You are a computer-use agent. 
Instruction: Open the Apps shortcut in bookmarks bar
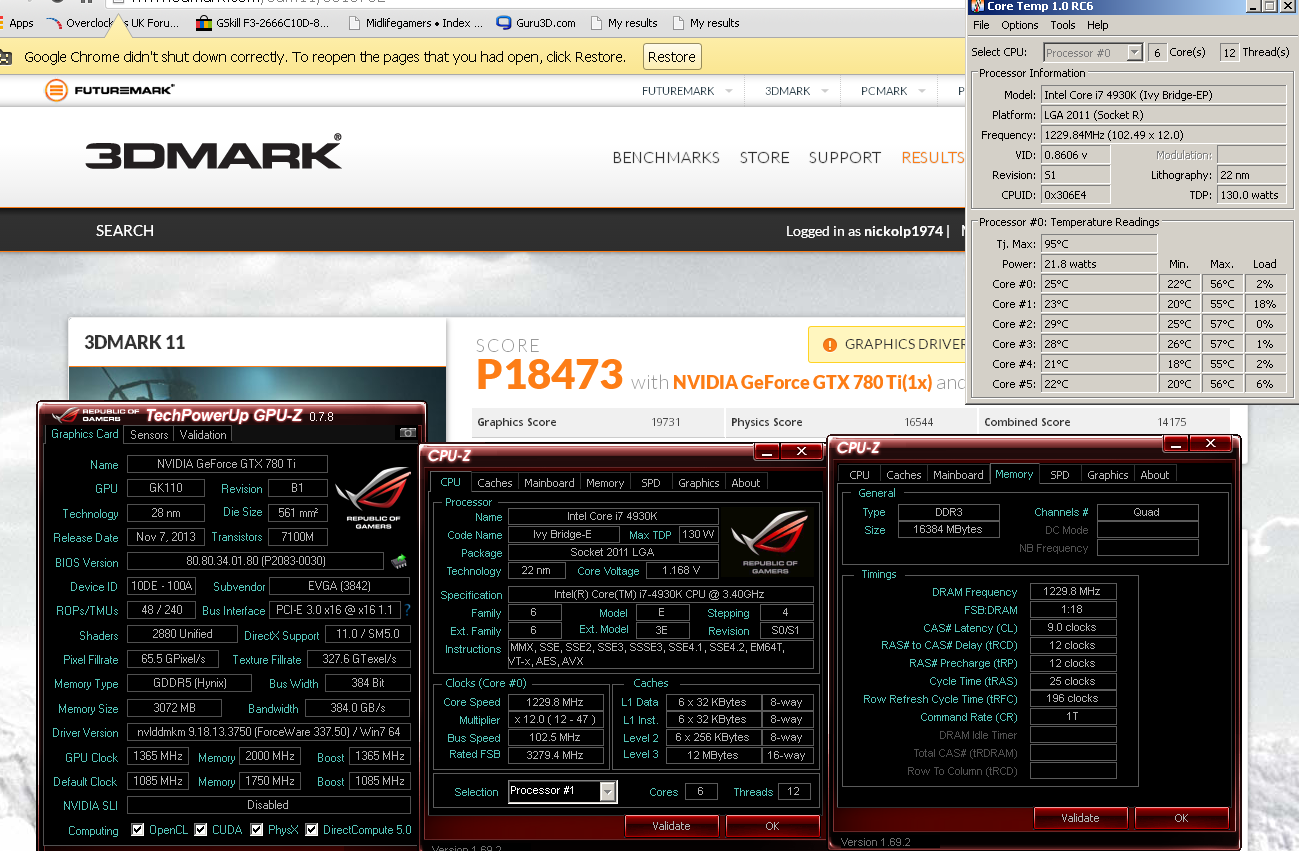tap(17, 23)
